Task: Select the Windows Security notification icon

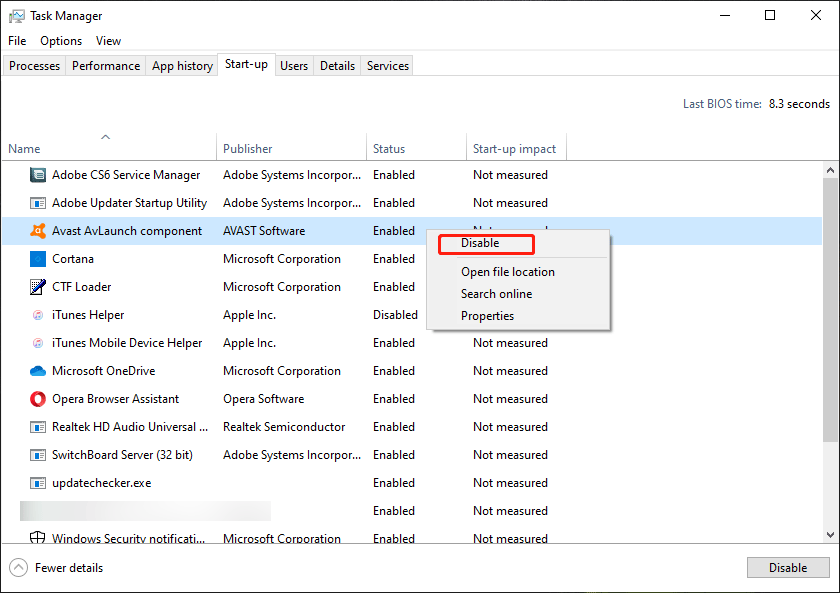Action: tap(37, 538)
